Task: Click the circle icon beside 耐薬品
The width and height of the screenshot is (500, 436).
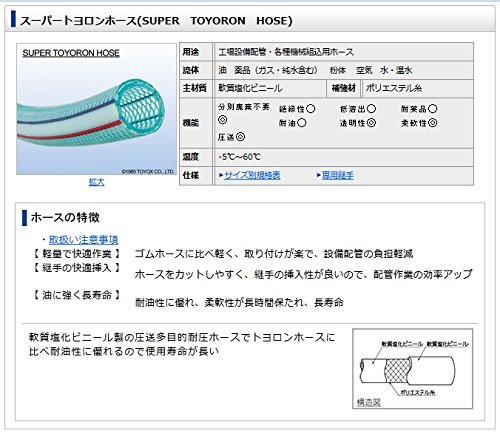Action: (x=433, y=109)
